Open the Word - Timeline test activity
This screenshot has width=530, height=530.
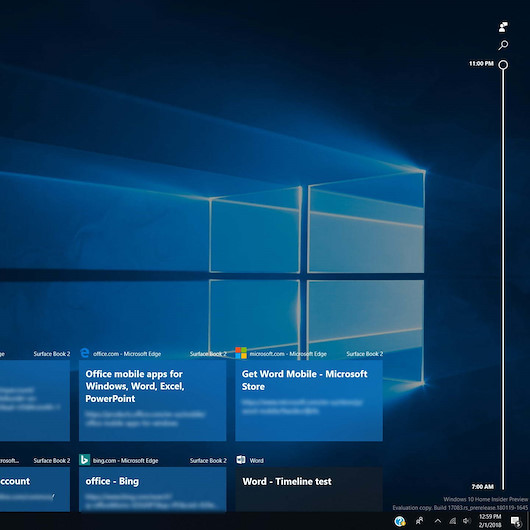(x=309, y=489)
